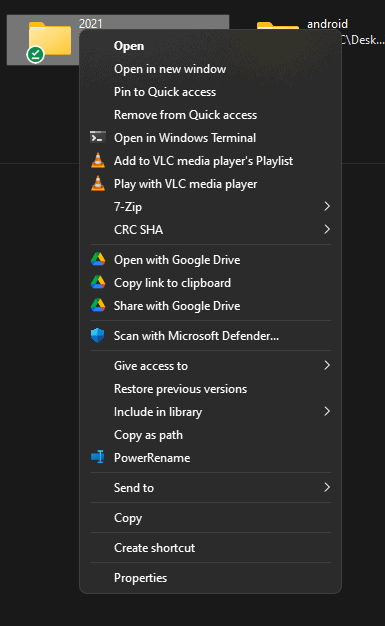Click Google Drive icon beside Open with Google Drive
Screen dimensions: 385x626
pos(98,260)
